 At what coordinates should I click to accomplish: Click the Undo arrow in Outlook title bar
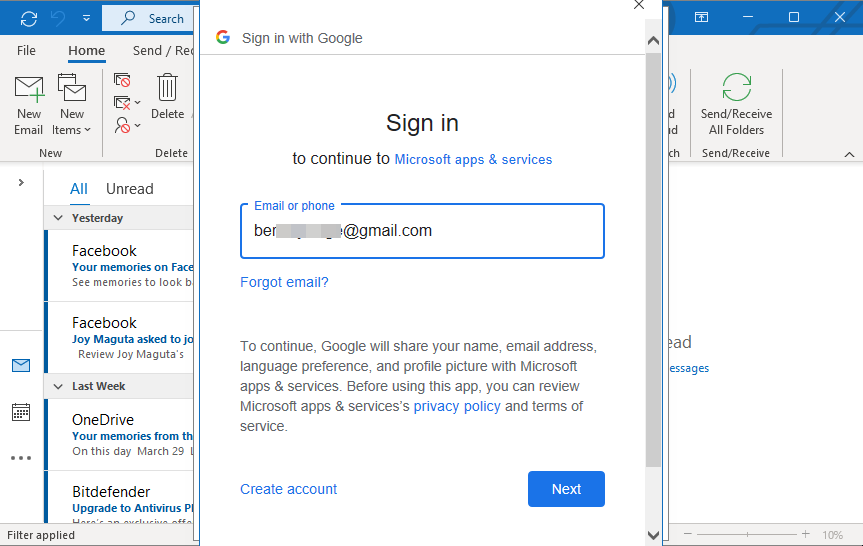coord(58,19)
